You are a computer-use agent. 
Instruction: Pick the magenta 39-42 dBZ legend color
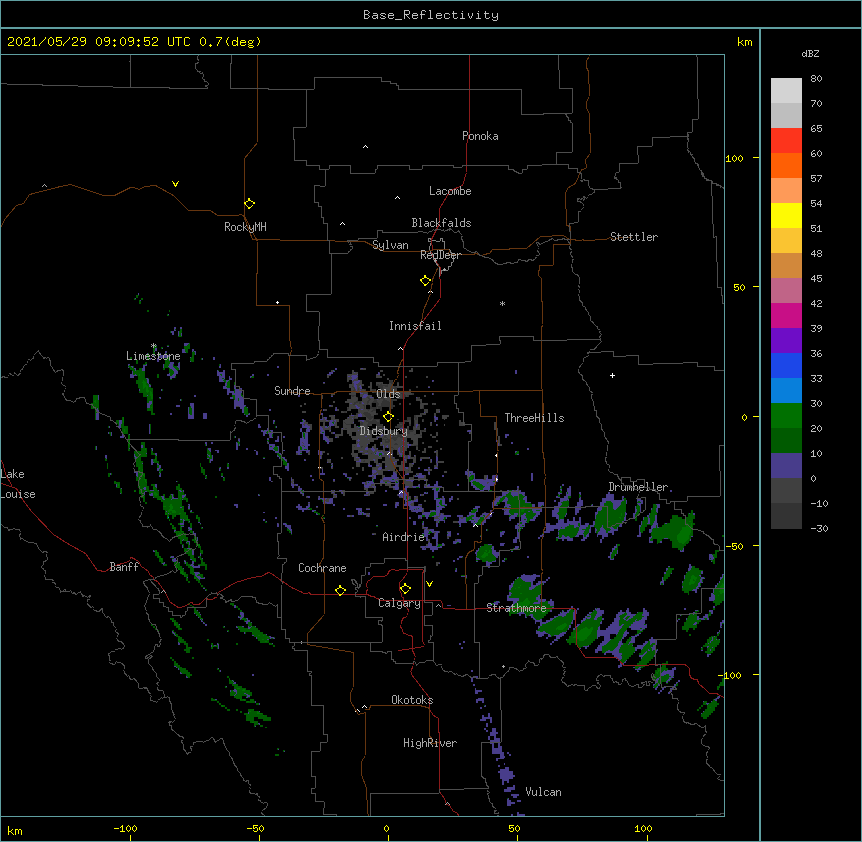click(786, 315)
